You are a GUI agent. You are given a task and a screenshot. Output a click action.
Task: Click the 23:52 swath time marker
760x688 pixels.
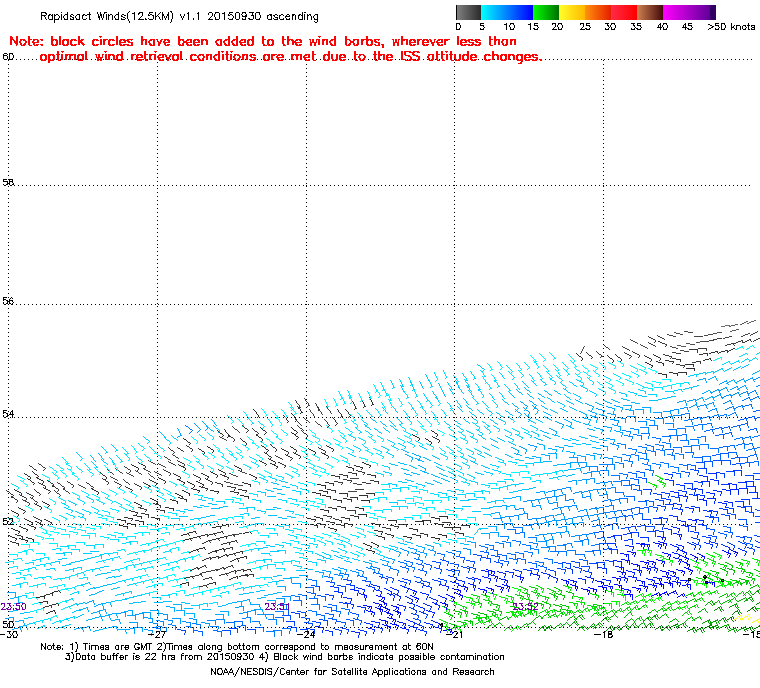[x=525, y=607]
